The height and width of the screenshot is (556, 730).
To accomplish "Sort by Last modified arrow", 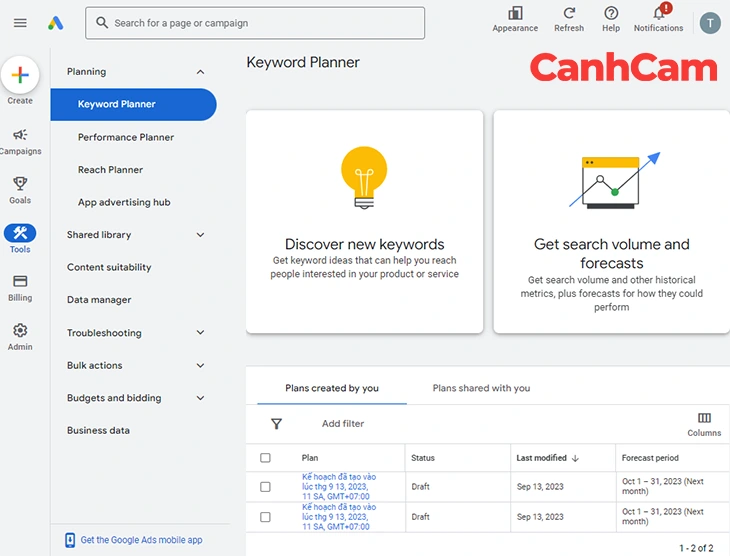I will [x=575, y=458].
